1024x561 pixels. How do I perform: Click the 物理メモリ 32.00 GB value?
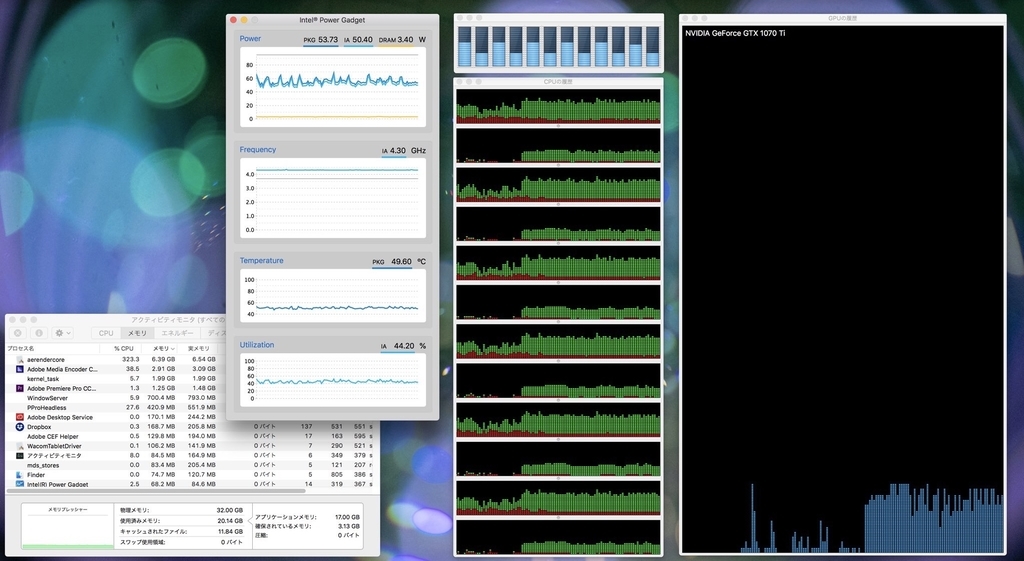tap(229, 510)
